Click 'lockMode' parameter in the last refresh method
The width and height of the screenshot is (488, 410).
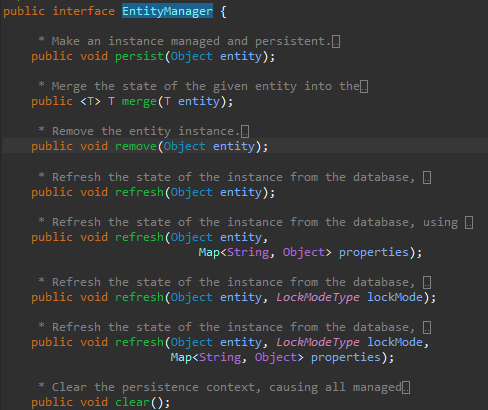pos(395,342)
